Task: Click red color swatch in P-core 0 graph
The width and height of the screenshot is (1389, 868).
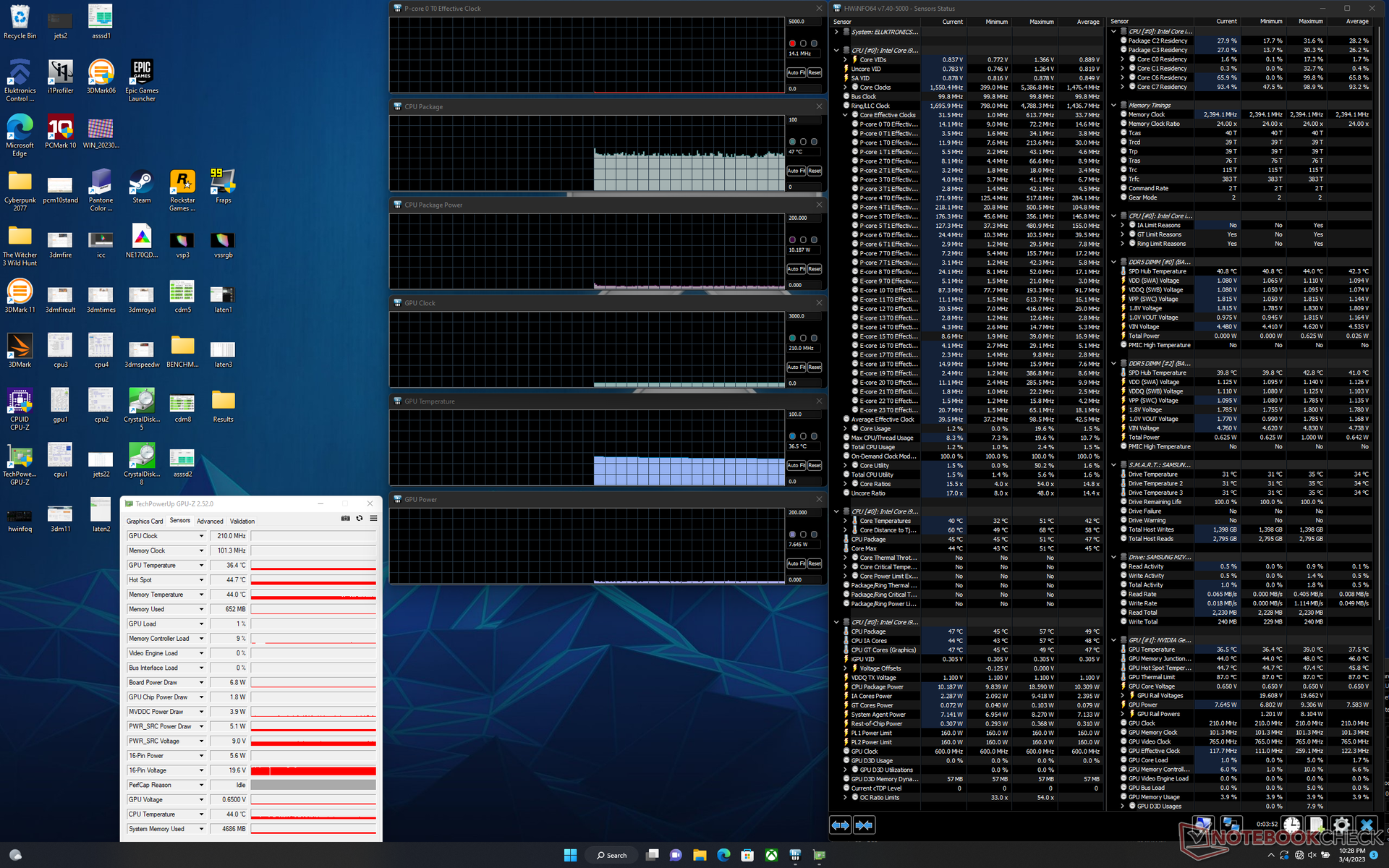Action: point(792,43)
